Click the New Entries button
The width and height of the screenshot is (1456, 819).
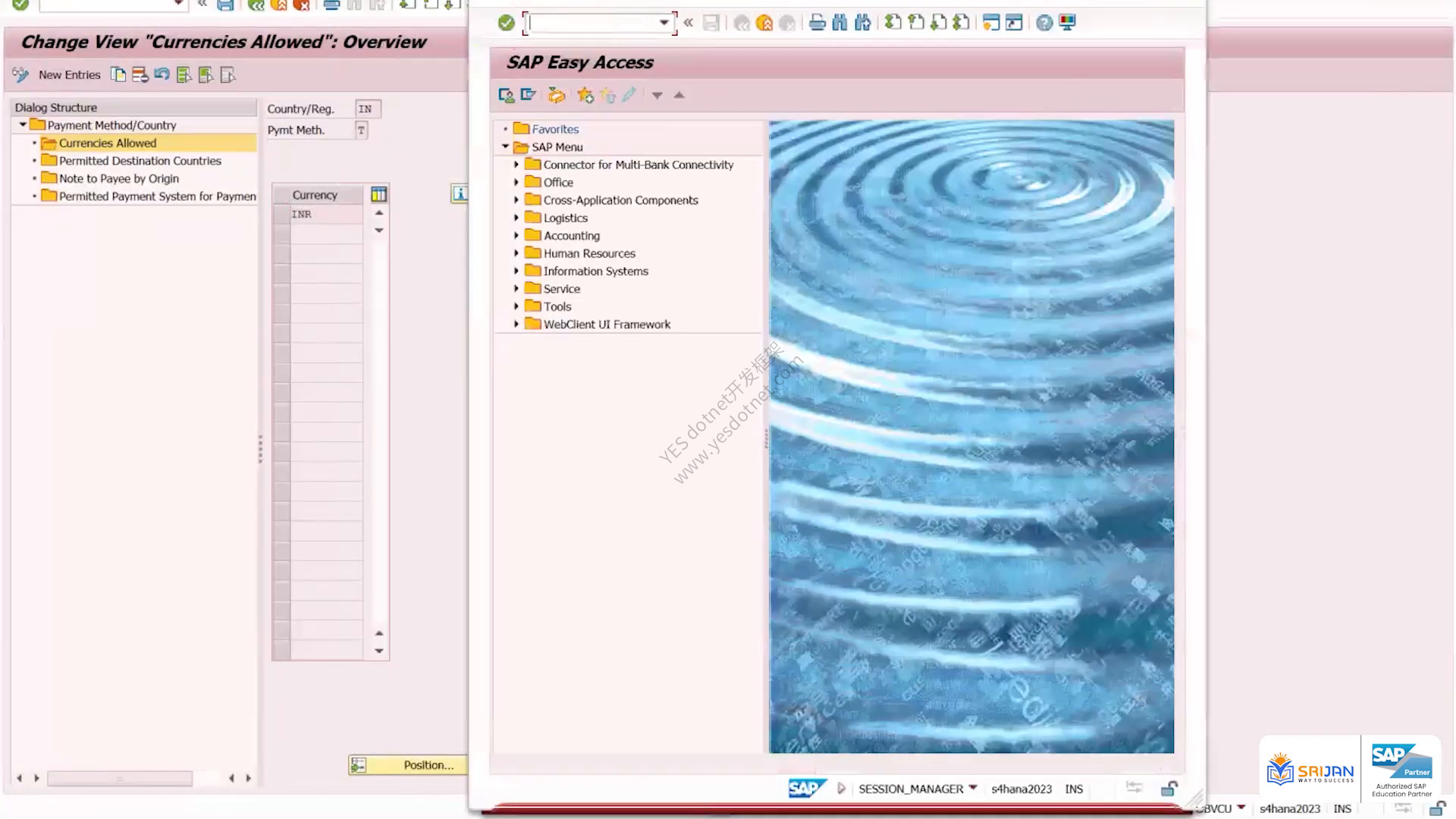click(69, 75)
